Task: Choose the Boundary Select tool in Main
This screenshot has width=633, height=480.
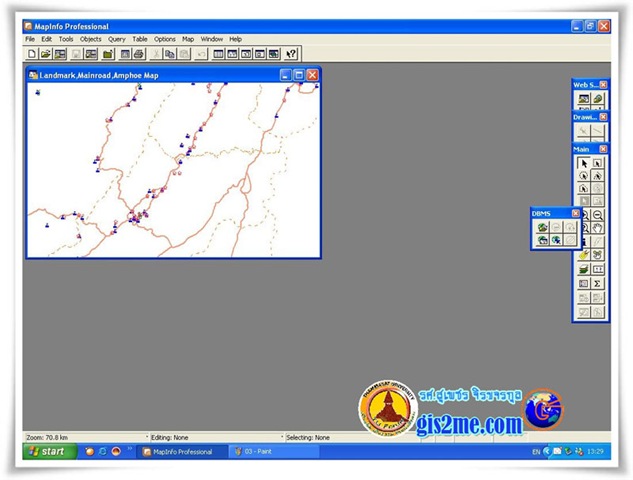Action: click(x=583, y=188)
